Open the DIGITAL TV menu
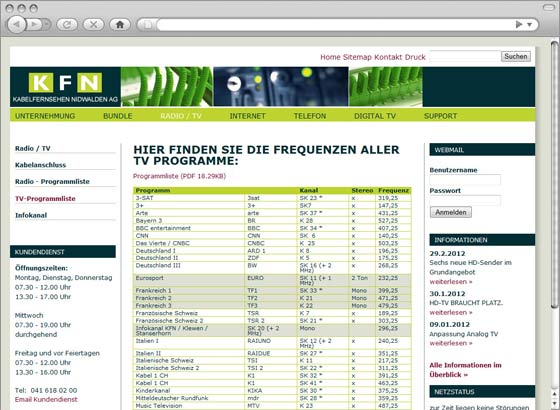 [375, 116]
